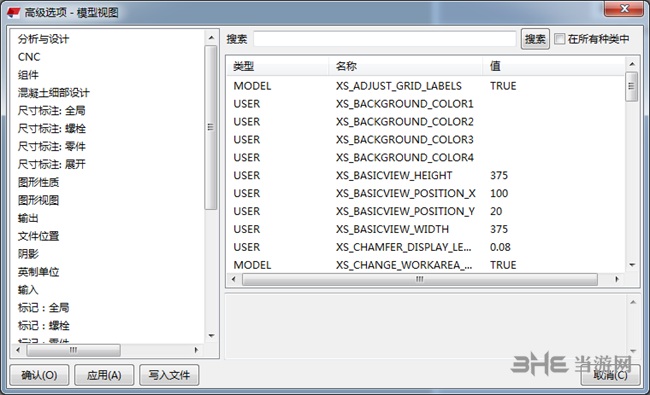Click the 100 value of XS_BASICVIEW_POSITION_X

point(499,193)
